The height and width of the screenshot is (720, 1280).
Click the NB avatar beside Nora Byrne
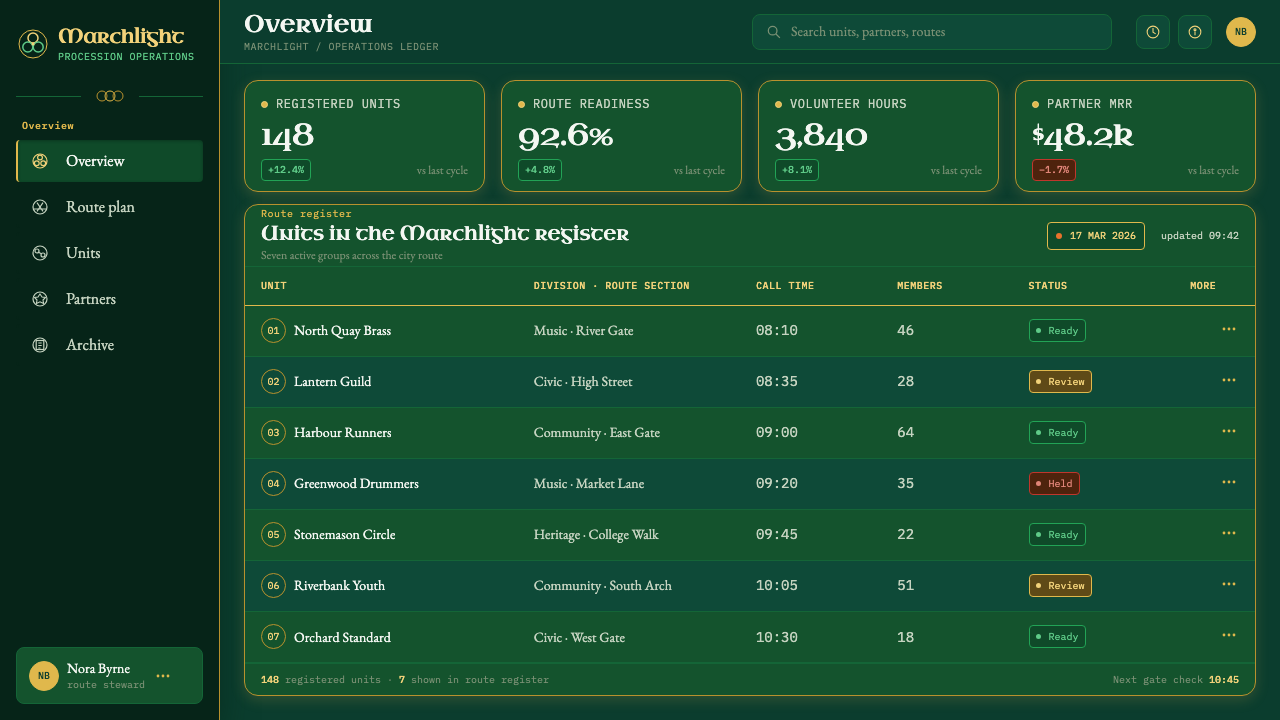(44, 676)
